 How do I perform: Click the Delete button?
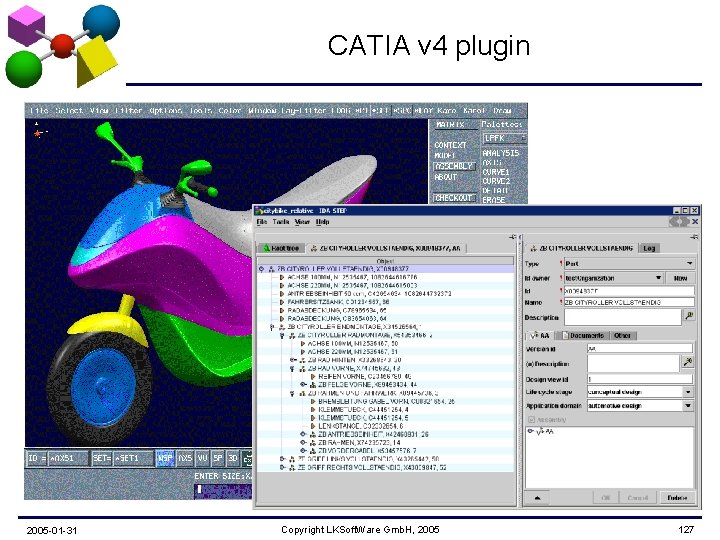click(677, 498)
